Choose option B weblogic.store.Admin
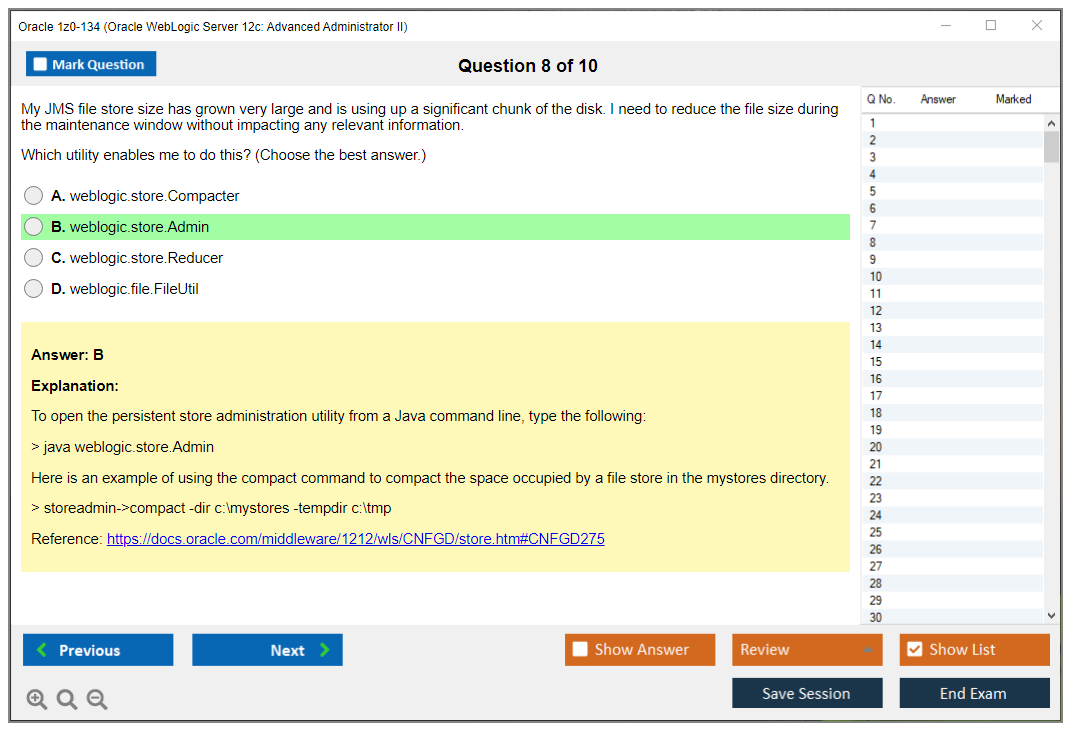Screen dimensions: 1075x735 click(34, 227)
